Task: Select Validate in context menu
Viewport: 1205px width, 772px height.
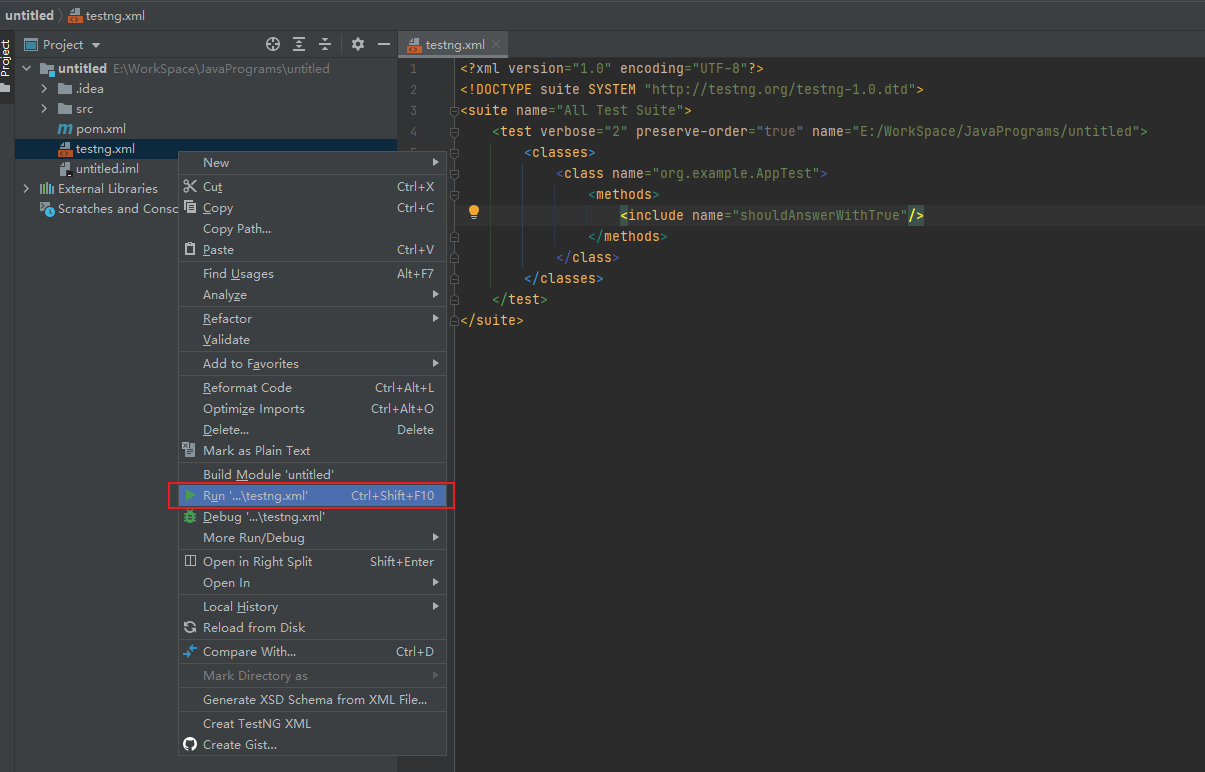Action: click(x=312, y=340)
